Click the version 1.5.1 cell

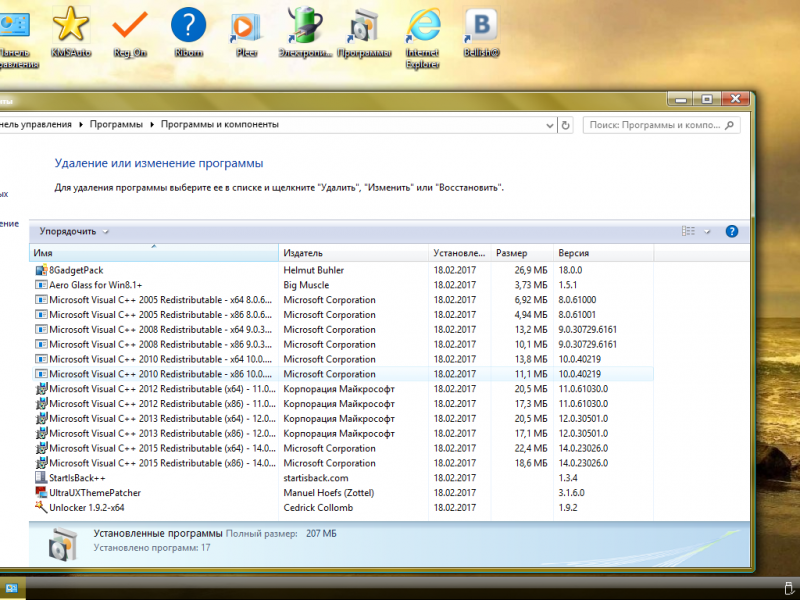(x=567, y=285)
